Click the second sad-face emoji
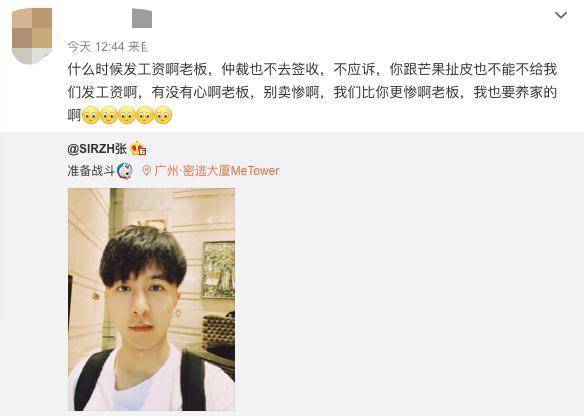 (109, 115)
